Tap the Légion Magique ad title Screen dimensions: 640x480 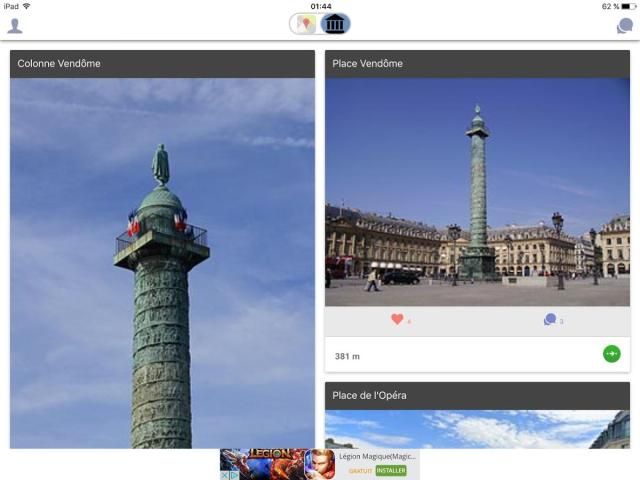(378, 457)
